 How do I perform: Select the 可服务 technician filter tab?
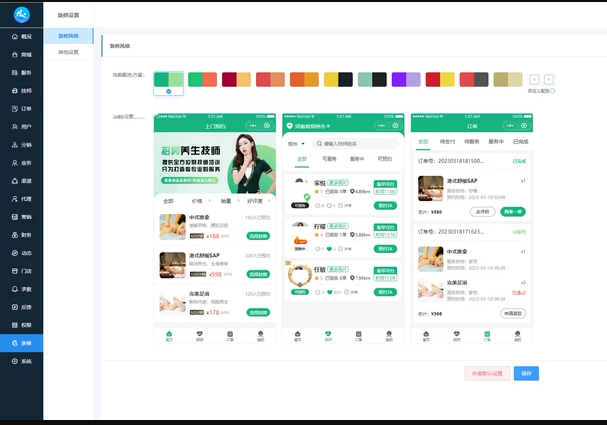(329, 159)
